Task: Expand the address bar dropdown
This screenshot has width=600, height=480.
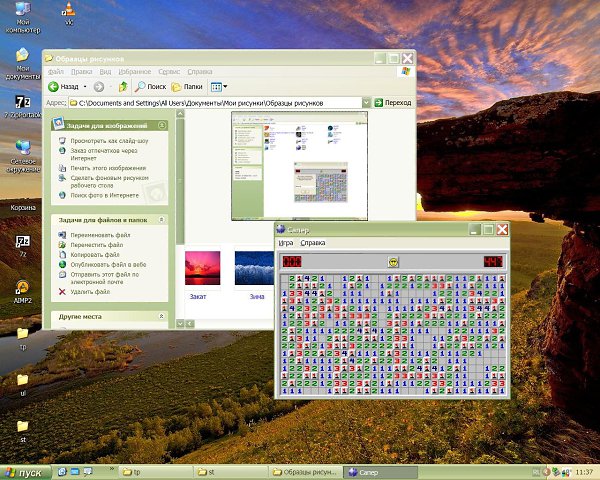Action: tap(366, 103)
